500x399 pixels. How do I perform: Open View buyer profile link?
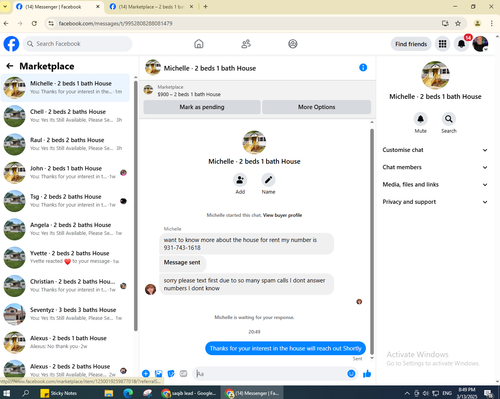tap(282, 215)
